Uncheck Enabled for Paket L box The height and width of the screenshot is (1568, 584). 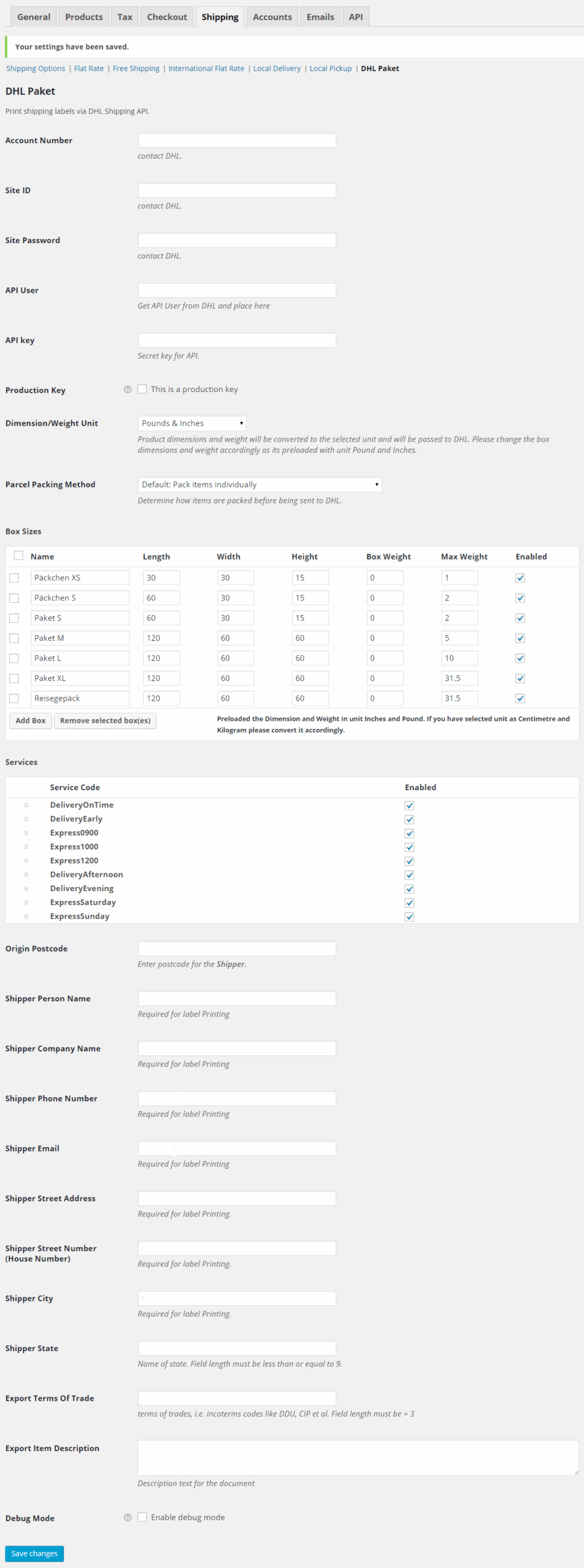[520, 658]
